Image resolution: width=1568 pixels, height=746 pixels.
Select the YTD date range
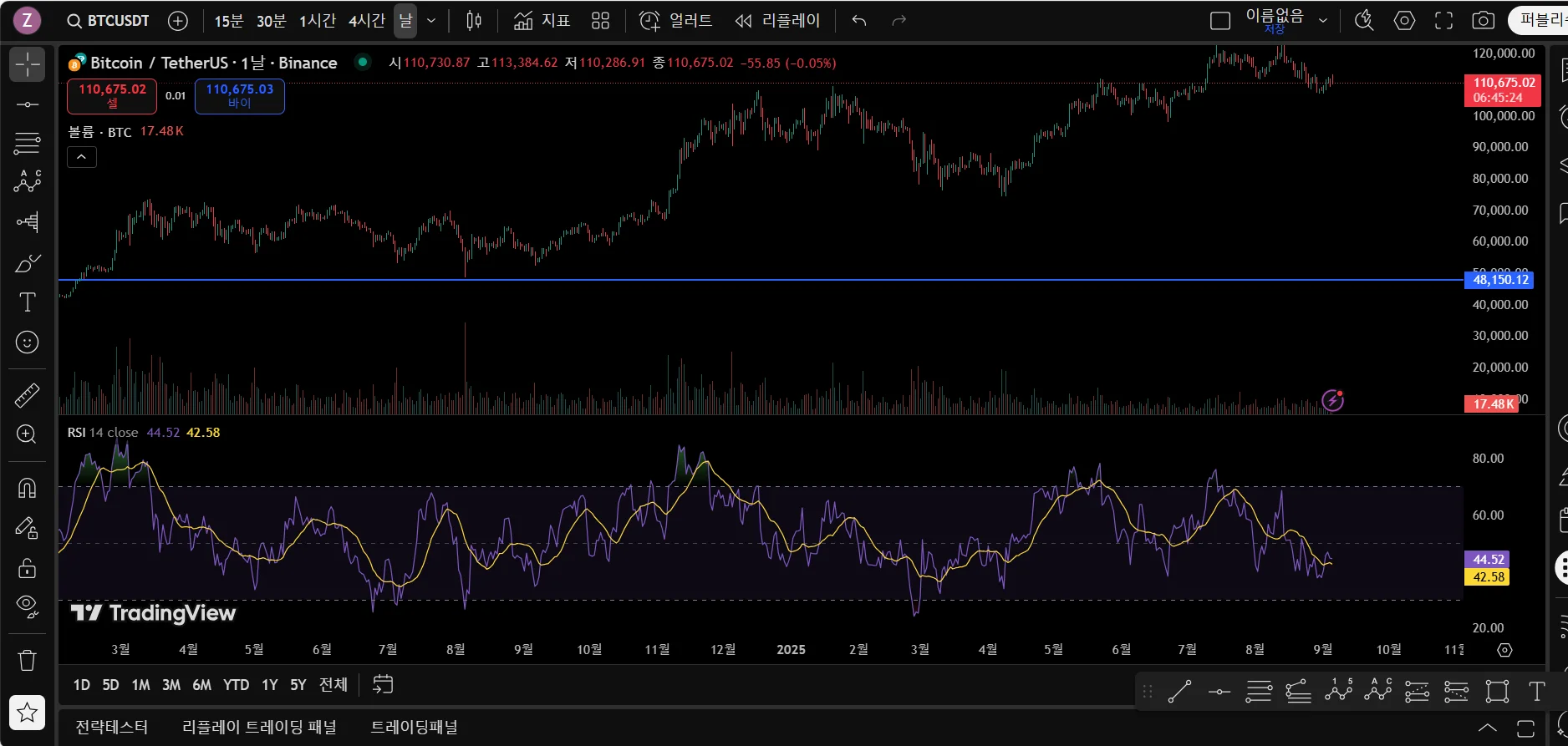pos(236,685)
